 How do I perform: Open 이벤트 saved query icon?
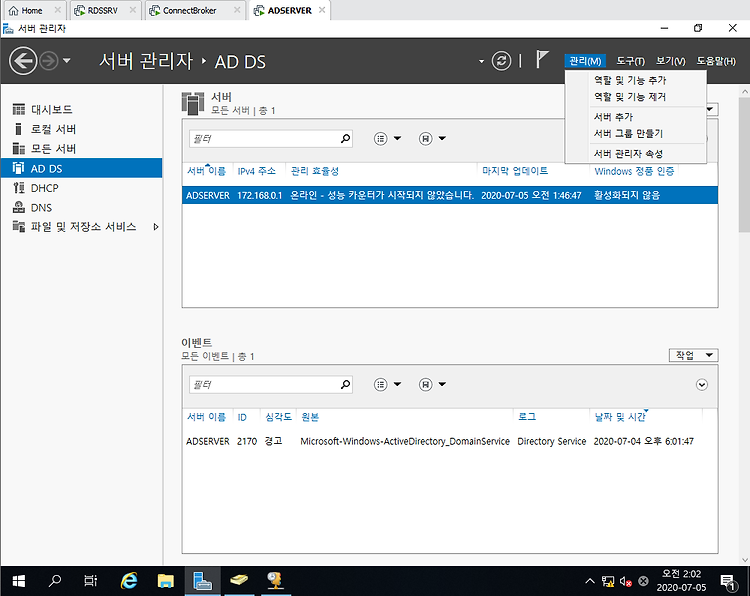425,385
